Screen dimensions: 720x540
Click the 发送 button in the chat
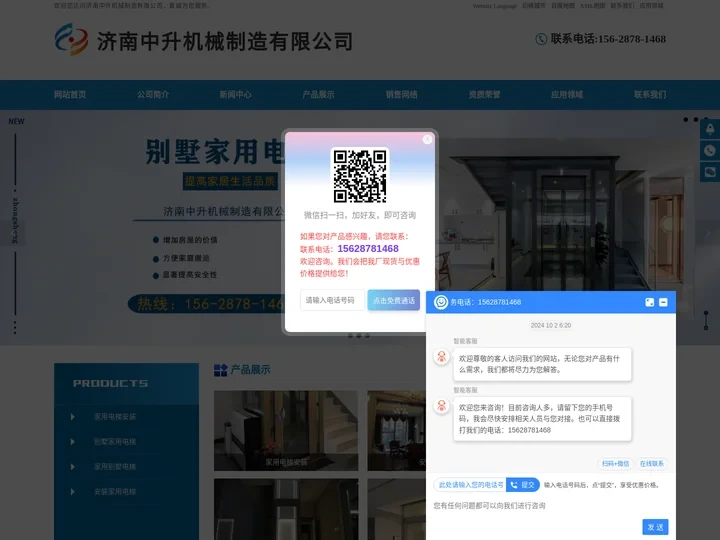655,527
